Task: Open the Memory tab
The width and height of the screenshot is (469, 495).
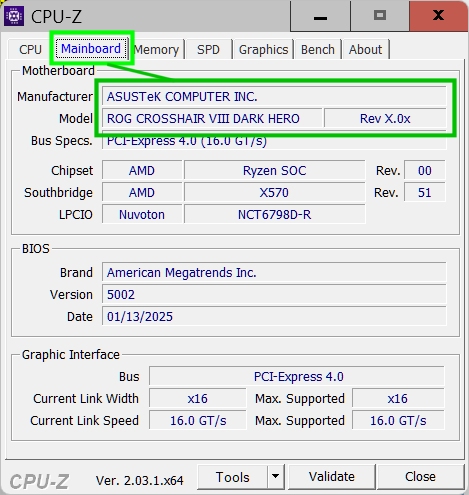Action: (x=156, y=50)
